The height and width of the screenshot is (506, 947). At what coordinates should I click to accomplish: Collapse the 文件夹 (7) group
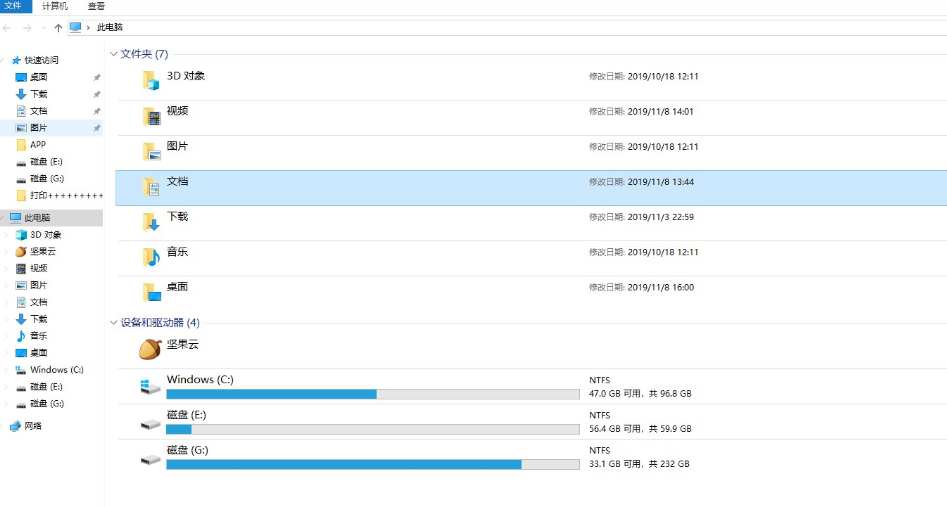pos(113,54)
